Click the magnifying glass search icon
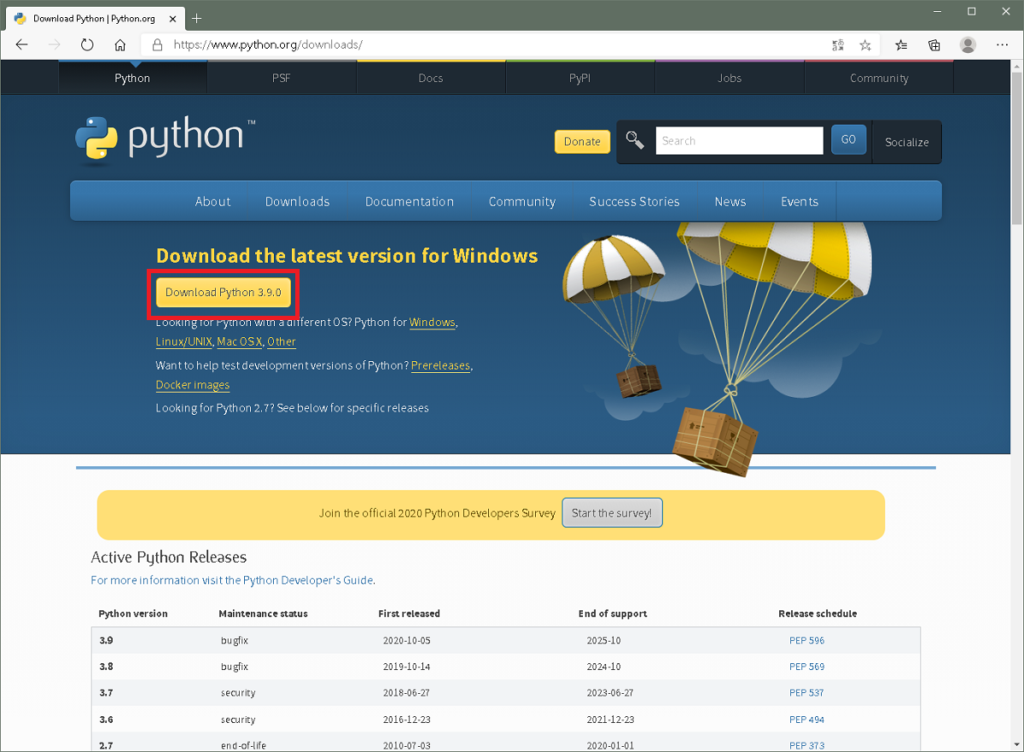 (635, 140)
